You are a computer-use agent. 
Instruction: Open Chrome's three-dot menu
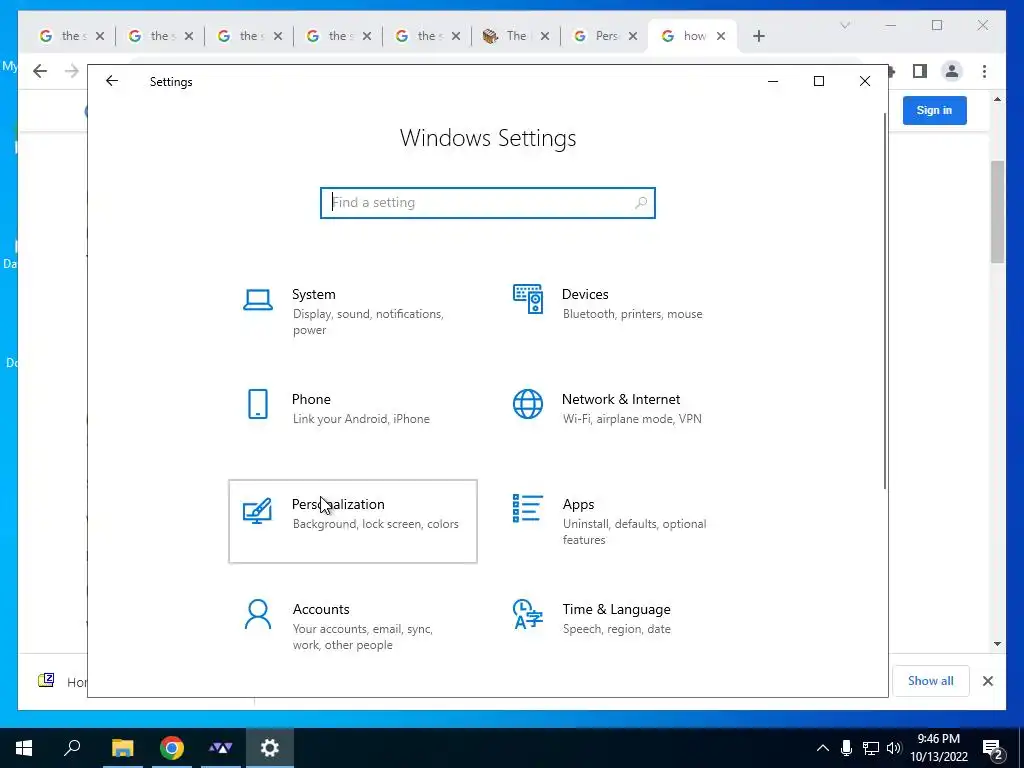click(x=984, y=71)
